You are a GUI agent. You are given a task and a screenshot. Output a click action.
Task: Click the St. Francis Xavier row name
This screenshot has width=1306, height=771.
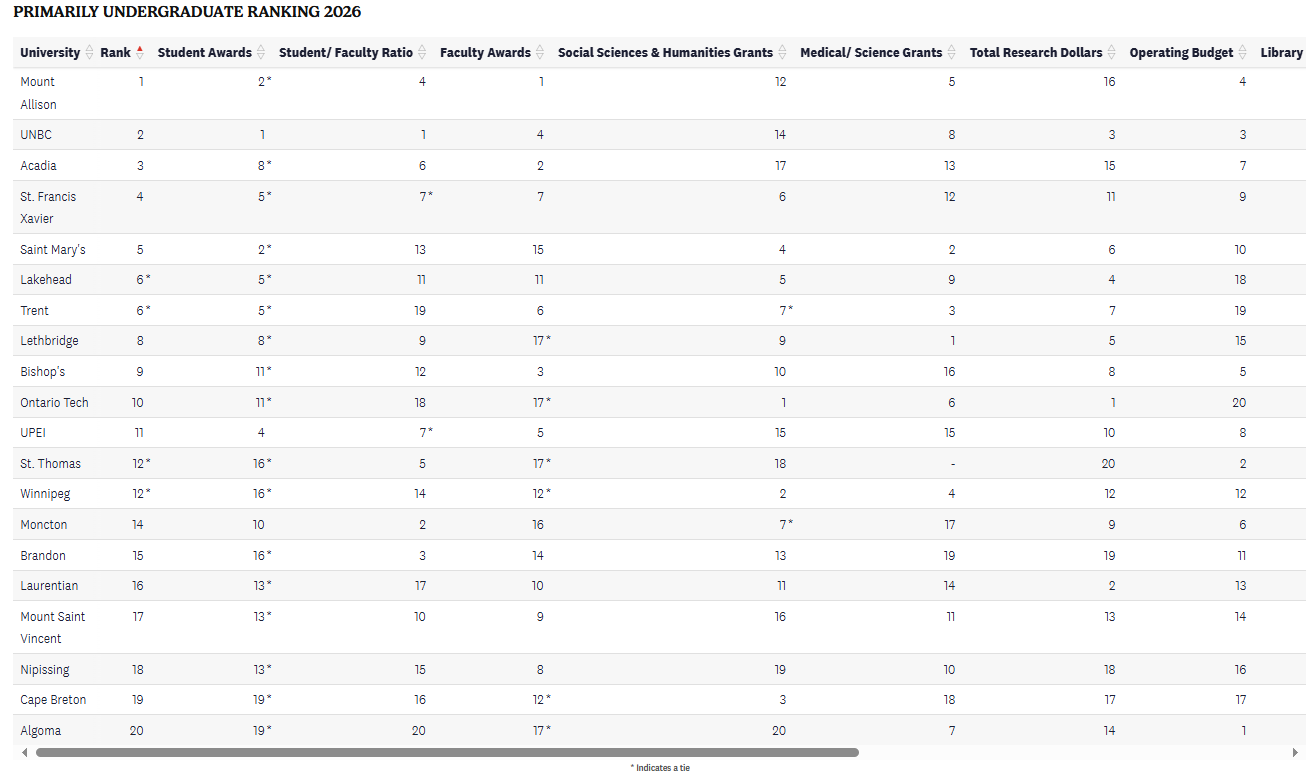pyautogui.click(x=48, y=207)
